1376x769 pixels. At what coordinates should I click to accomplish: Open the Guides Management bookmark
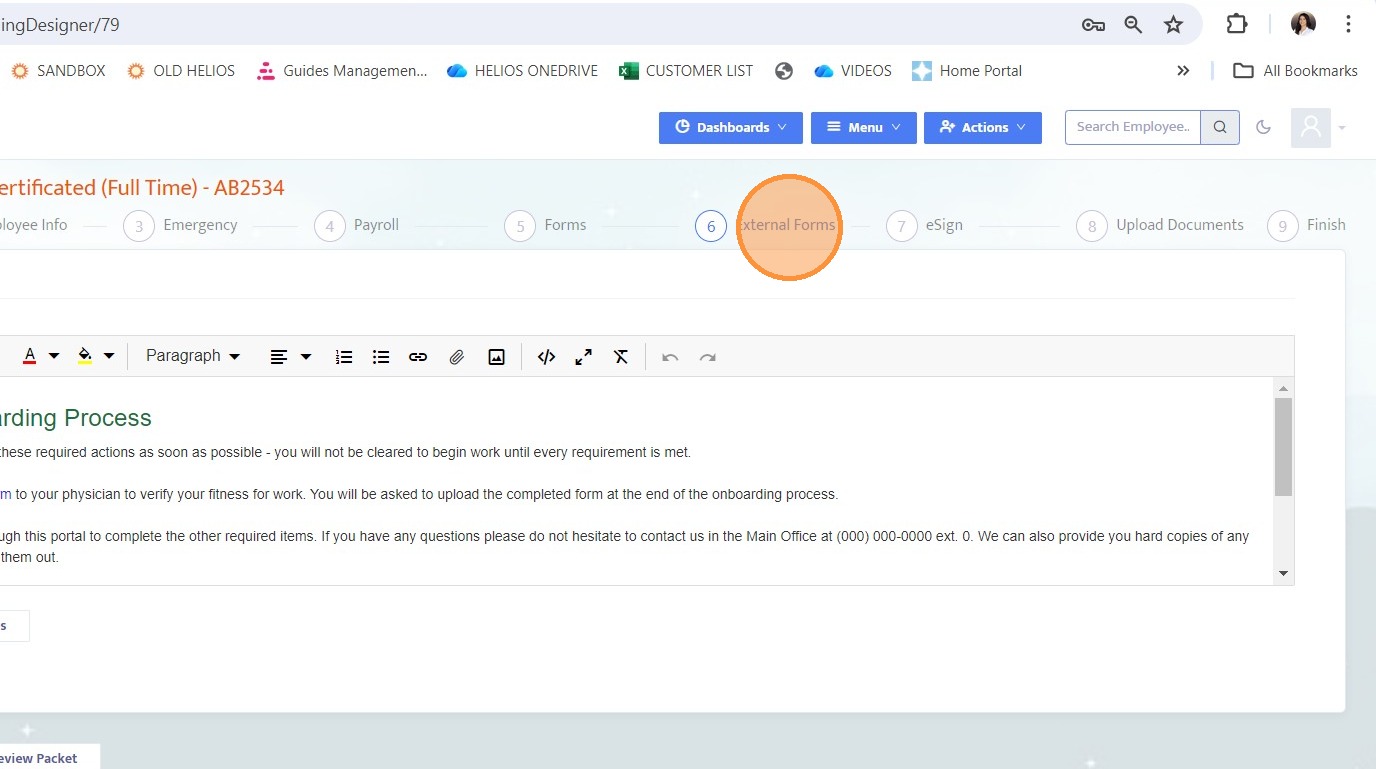pos(342,71)
